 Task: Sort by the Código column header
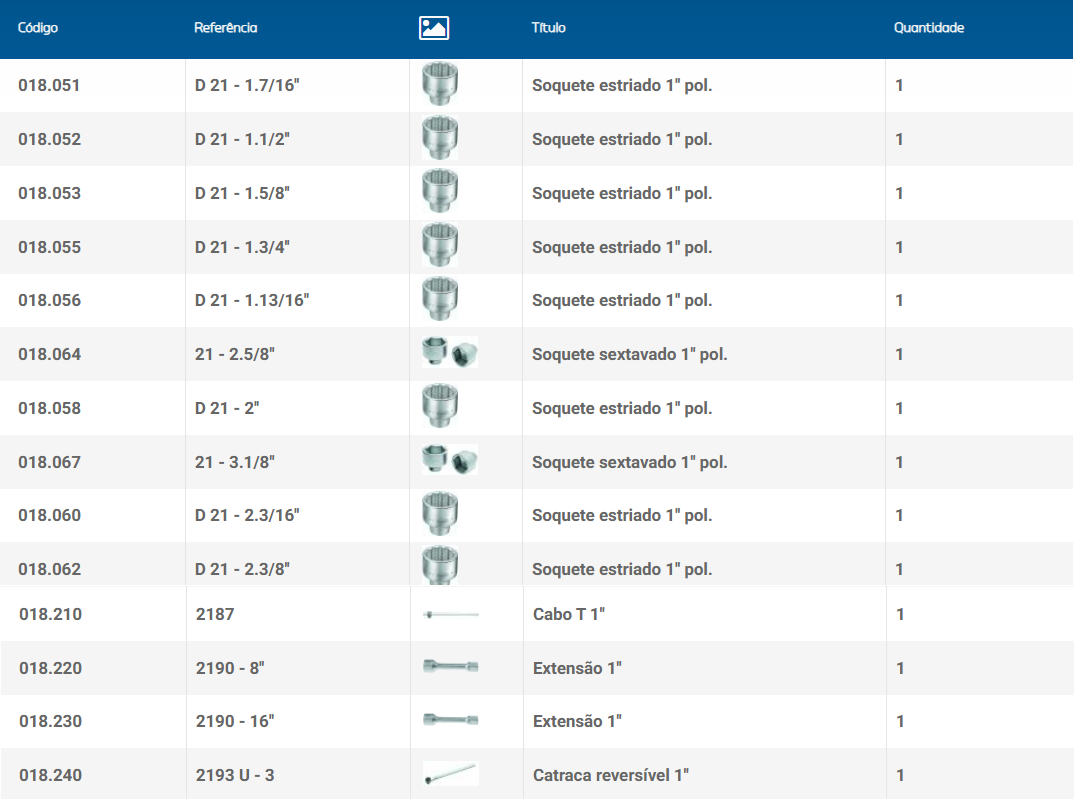tap(38, 28)
